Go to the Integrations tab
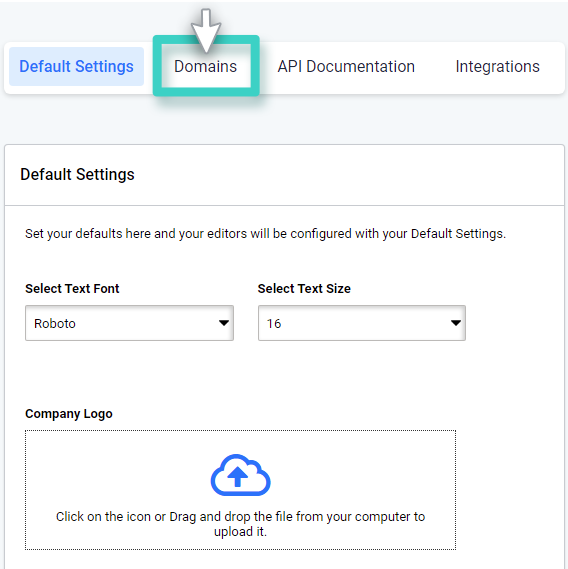Image resolution: width=568 pixels, height=569 pixels. 497,66
